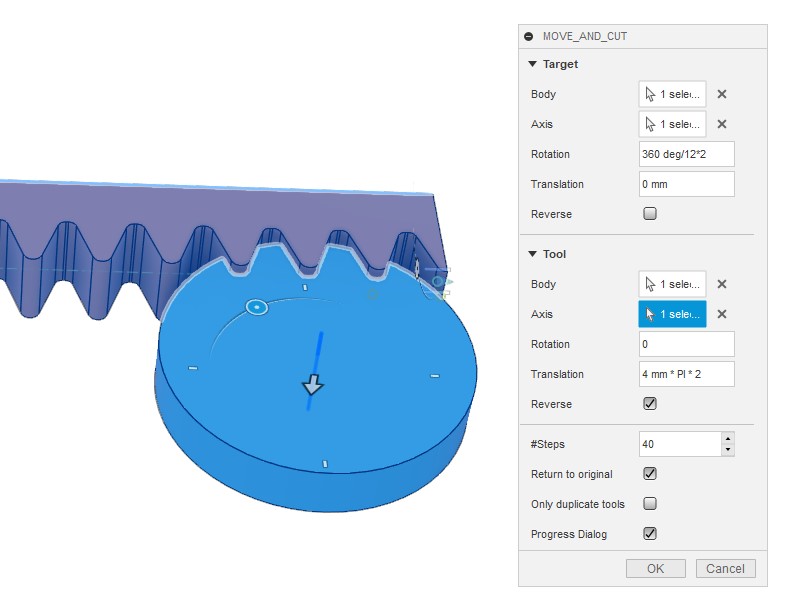The width and height of the screenshot is (791, 609).
Task: Click the blue arrow manipulator on gear
Action: point(313,386)
